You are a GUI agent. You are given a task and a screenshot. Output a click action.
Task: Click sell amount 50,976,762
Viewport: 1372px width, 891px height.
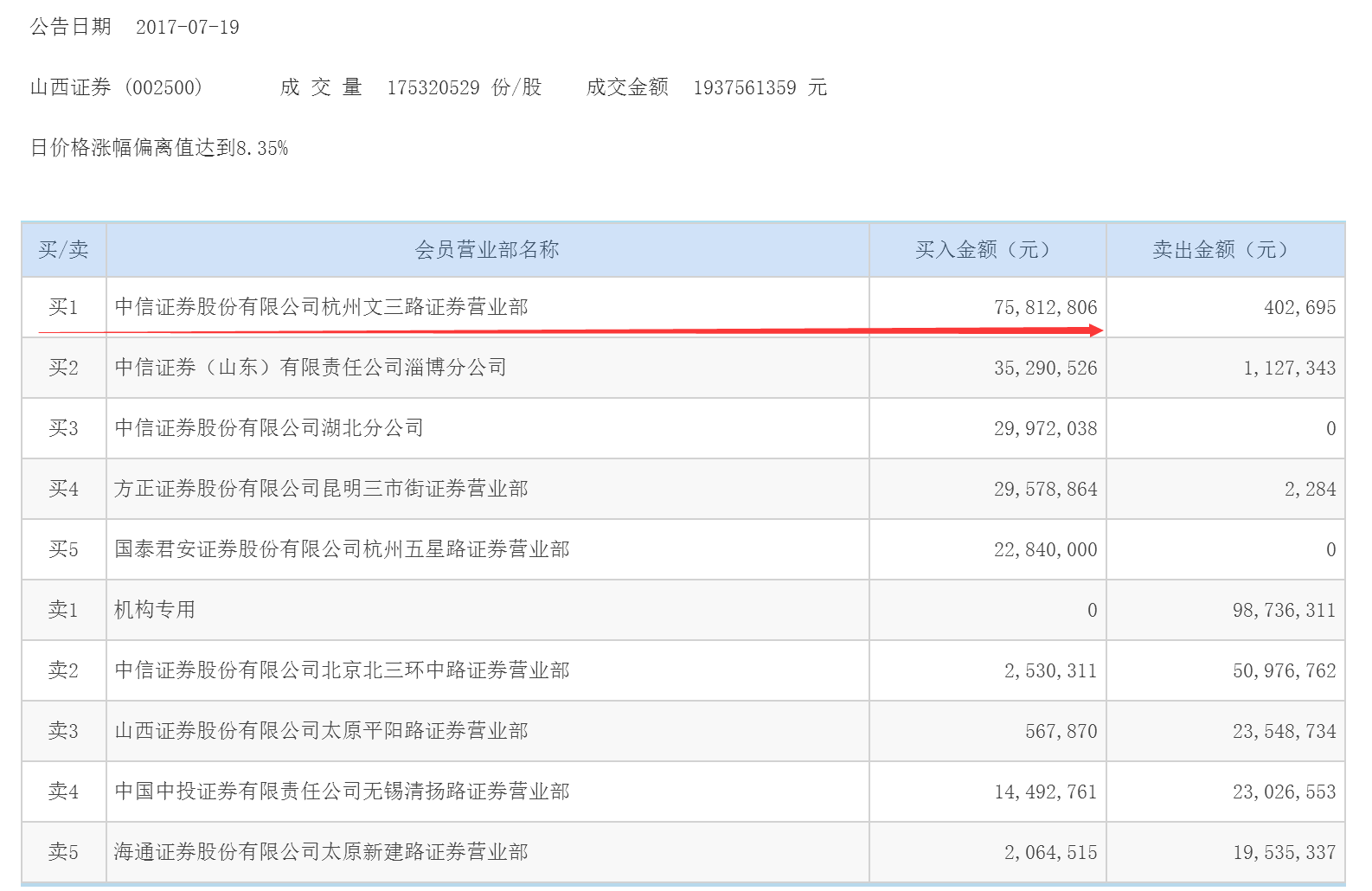coord(1284,670)
